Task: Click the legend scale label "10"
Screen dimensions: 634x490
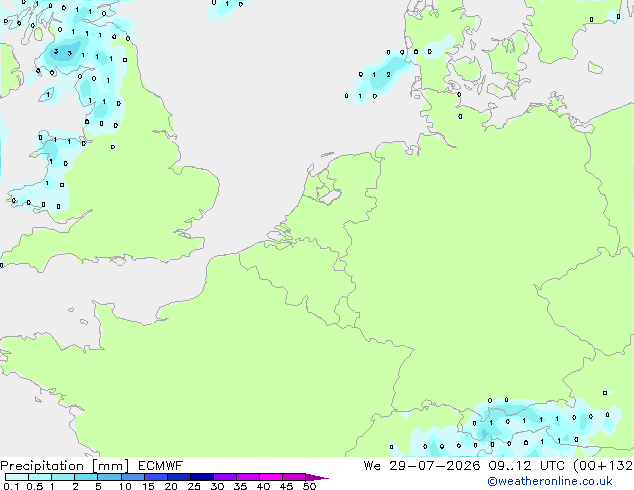Action: [125, 486]
